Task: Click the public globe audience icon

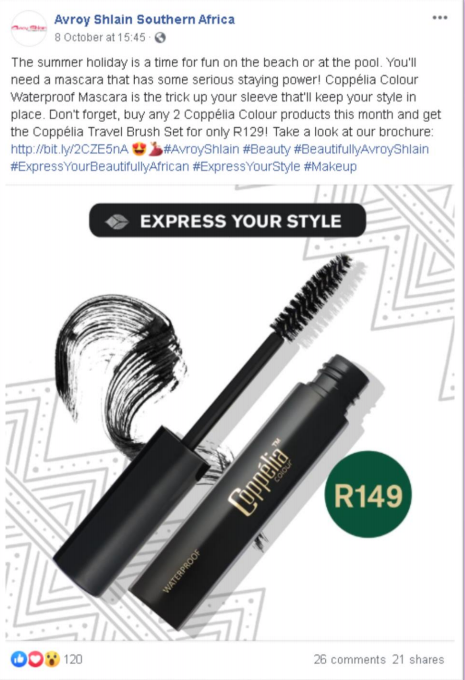Action: 160,38
